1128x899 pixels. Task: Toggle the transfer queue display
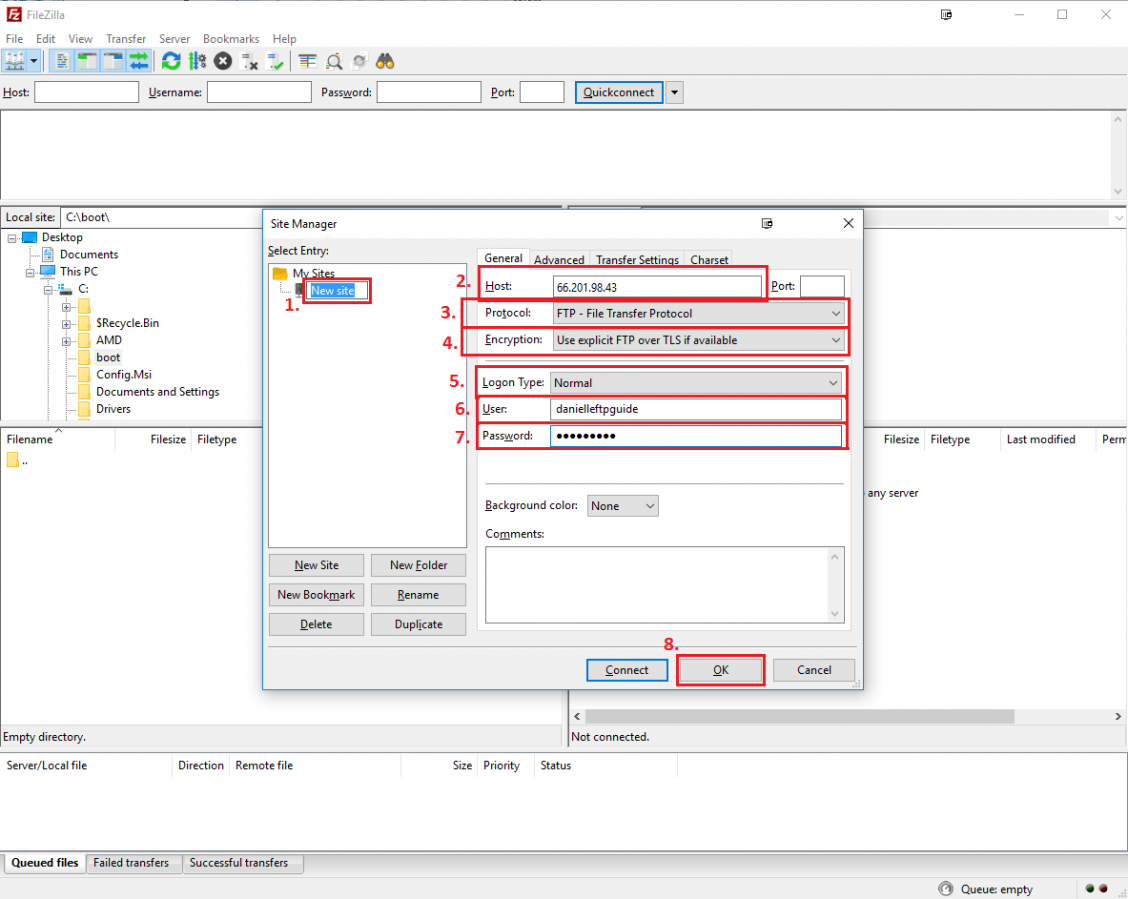pos(139,61)
